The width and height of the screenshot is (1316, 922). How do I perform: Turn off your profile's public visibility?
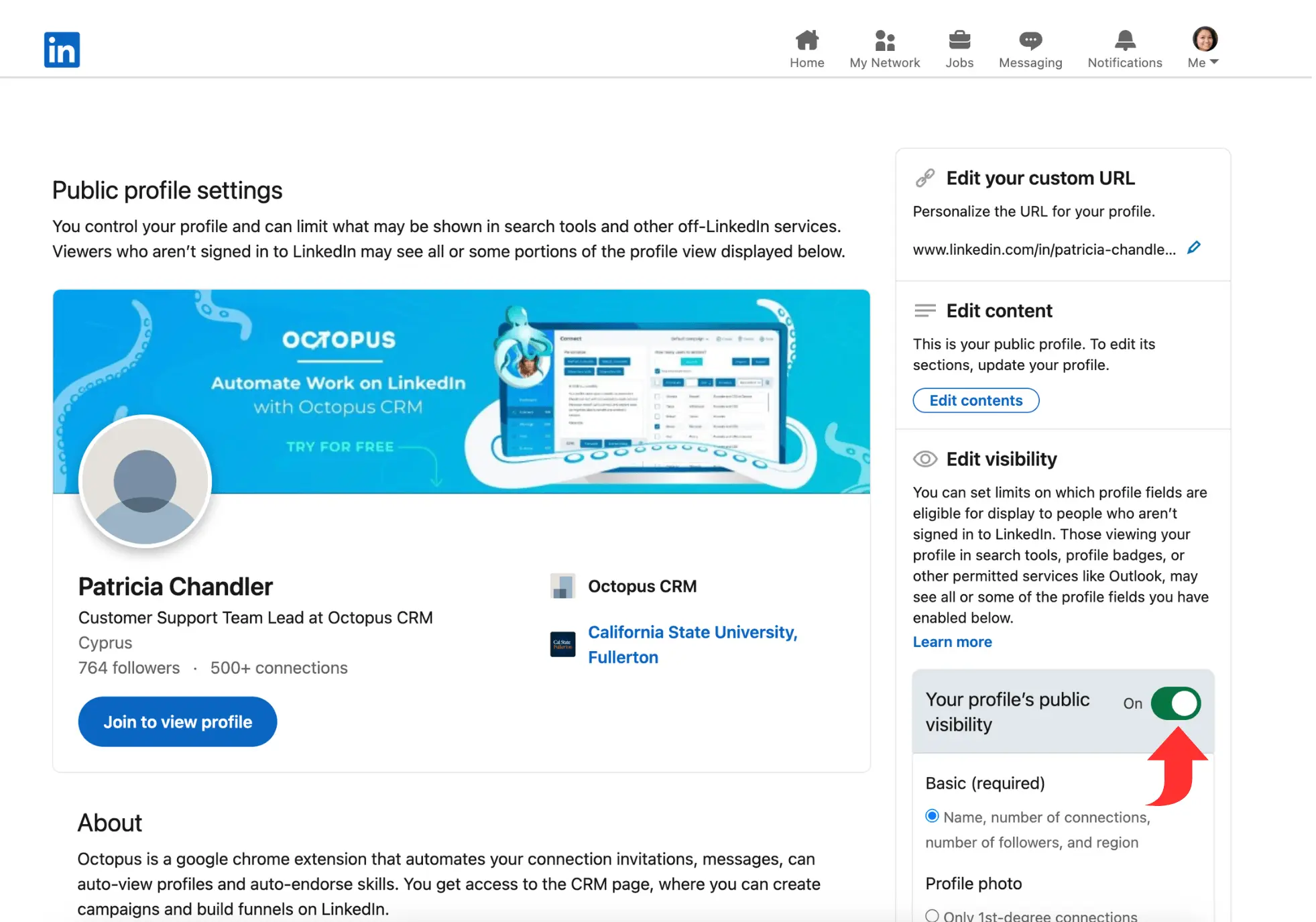tap(1175, 703)
